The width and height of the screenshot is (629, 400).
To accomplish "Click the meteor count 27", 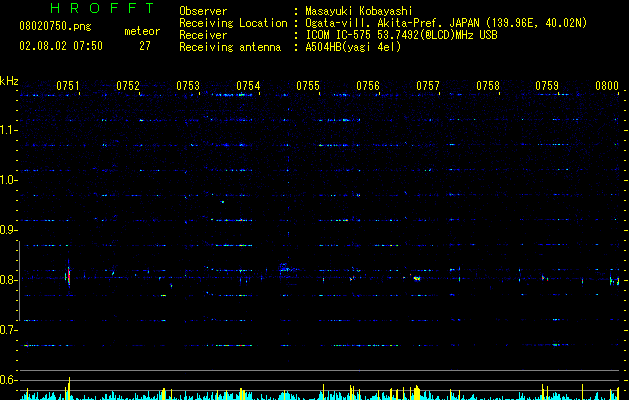I will 145,46.
